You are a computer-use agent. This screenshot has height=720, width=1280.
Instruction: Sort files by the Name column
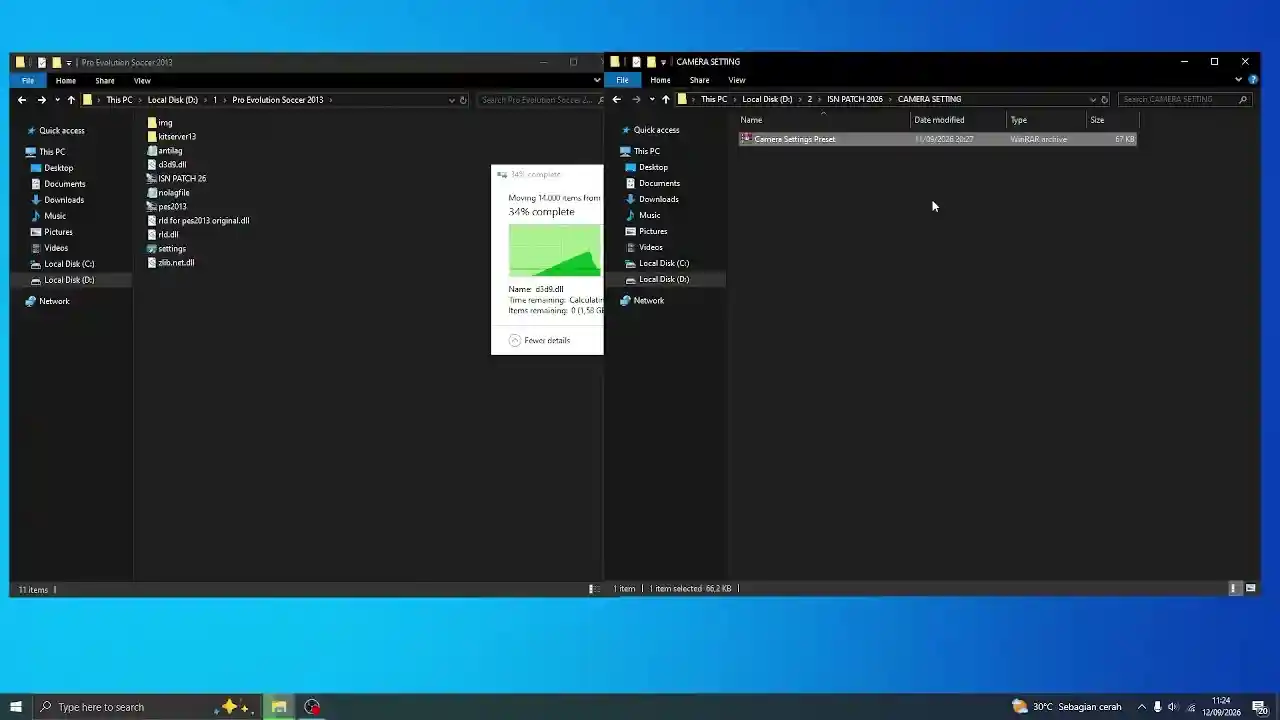tap(824, 120)
